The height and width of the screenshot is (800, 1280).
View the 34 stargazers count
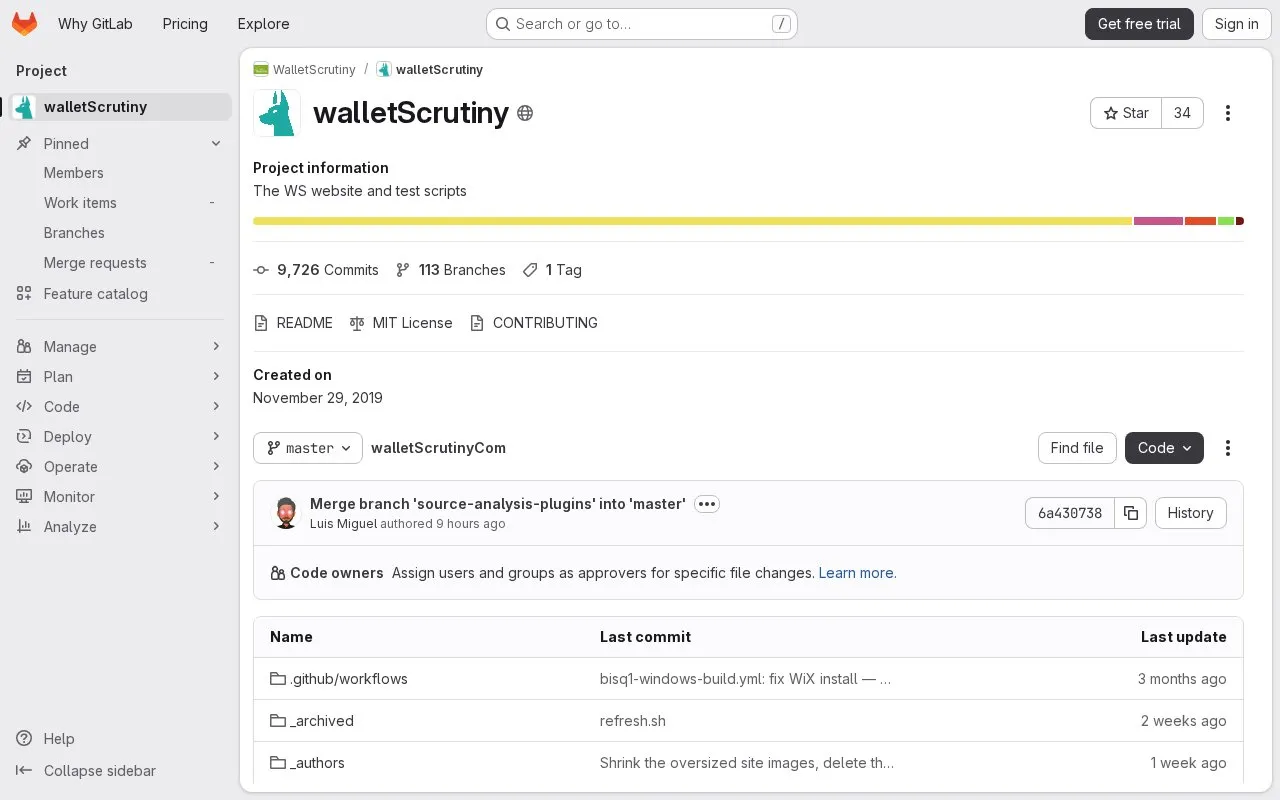point(1182,113)
